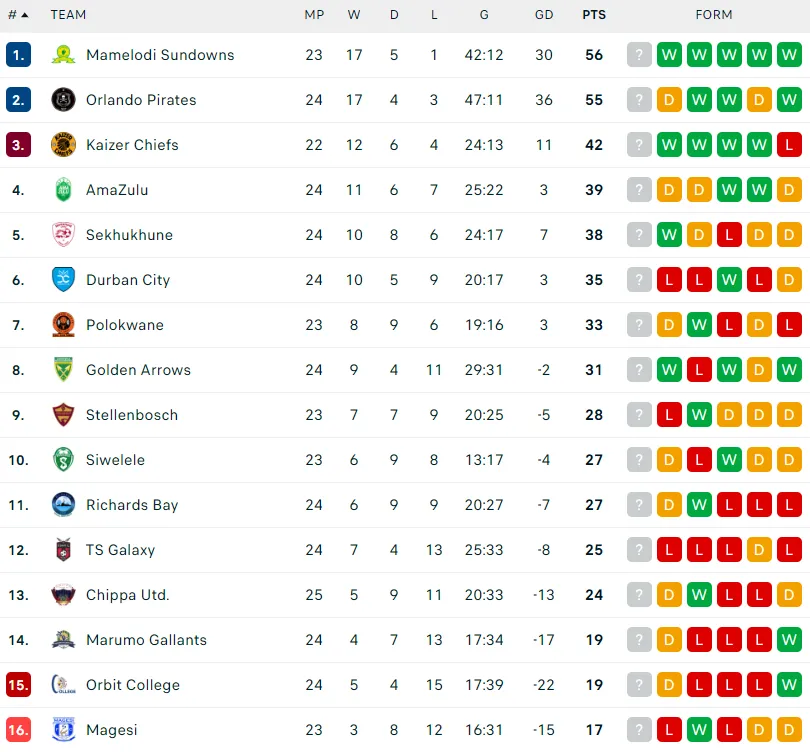Click Kaizer Chiefs' red L form badge
This screenshot has height=752, width=810.
click(789, 145)
